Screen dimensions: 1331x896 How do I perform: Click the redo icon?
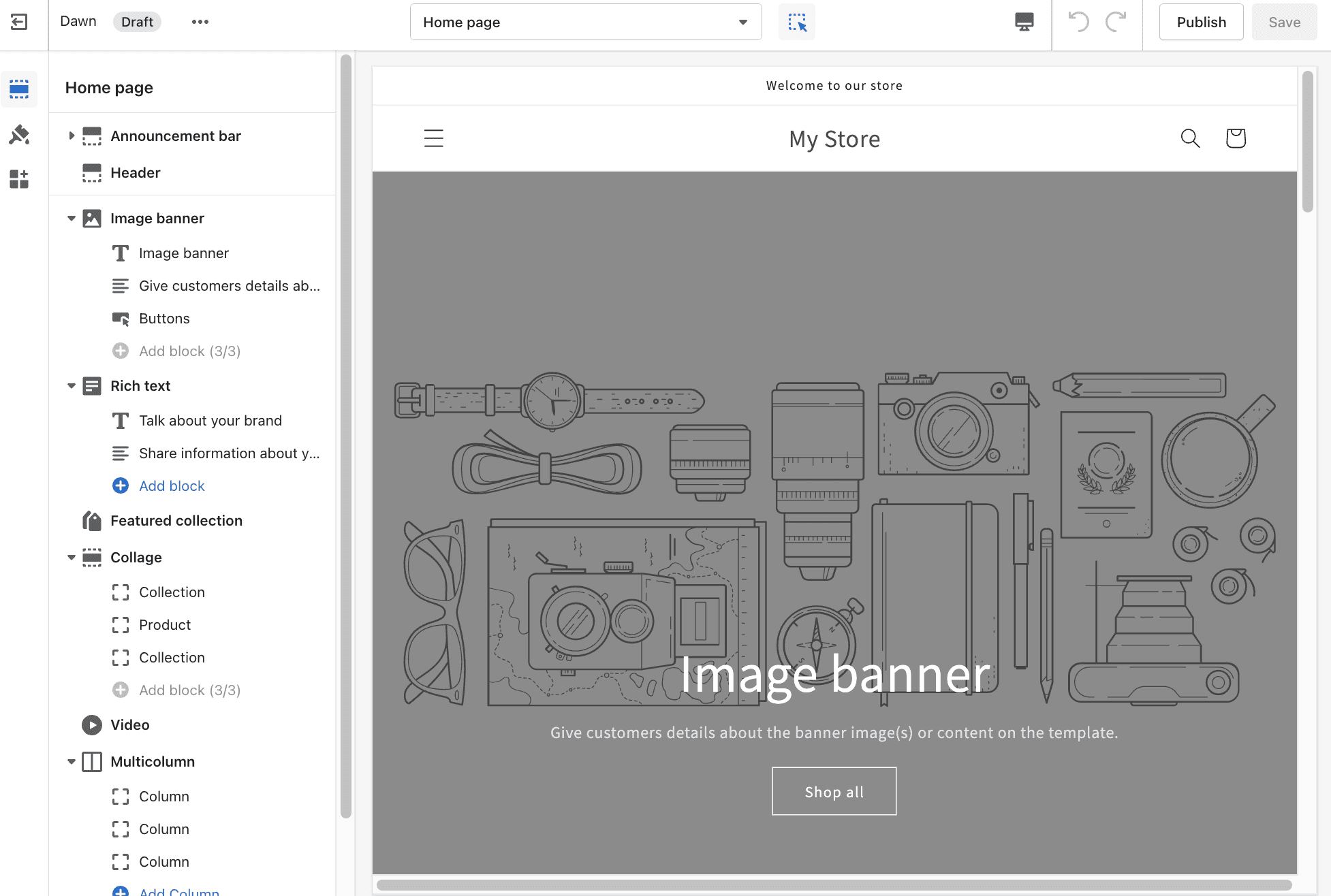(x=1116, y=21)
